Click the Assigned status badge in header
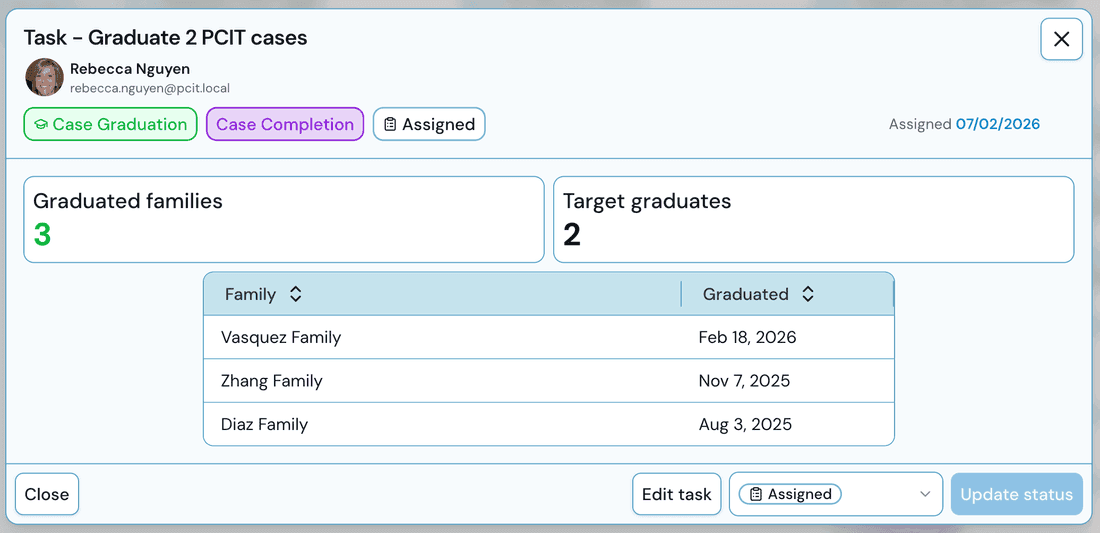Screen dimensions: 1100x533 429,125
